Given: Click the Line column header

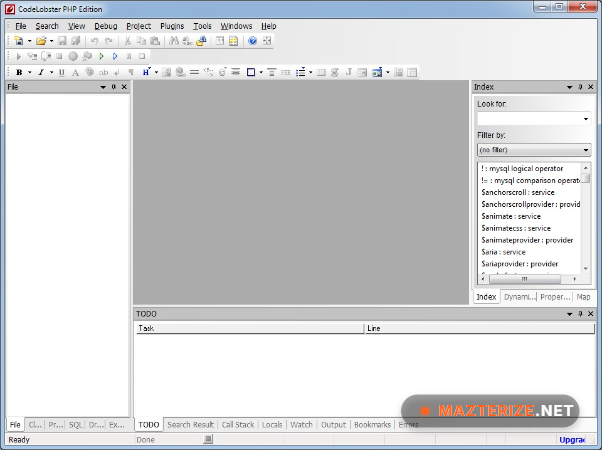Looking at the screenshot, I should pyautogui.click(x=480, y=328).
